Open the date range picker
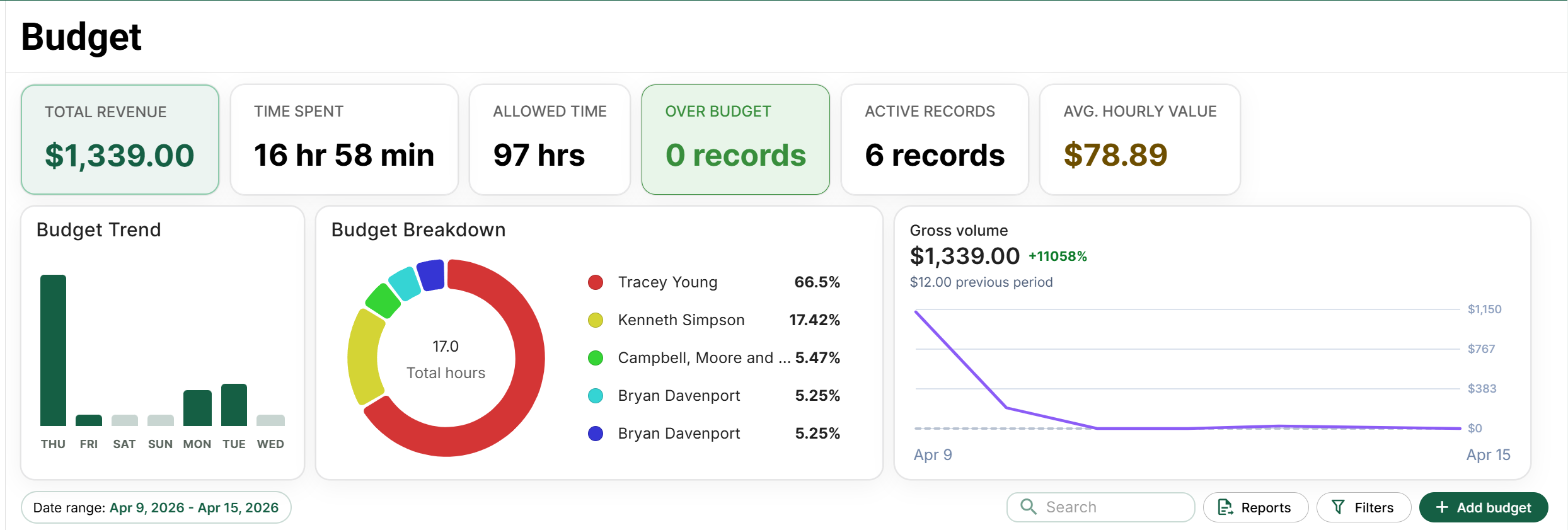Screen dimensions: 1568x530 156,507
